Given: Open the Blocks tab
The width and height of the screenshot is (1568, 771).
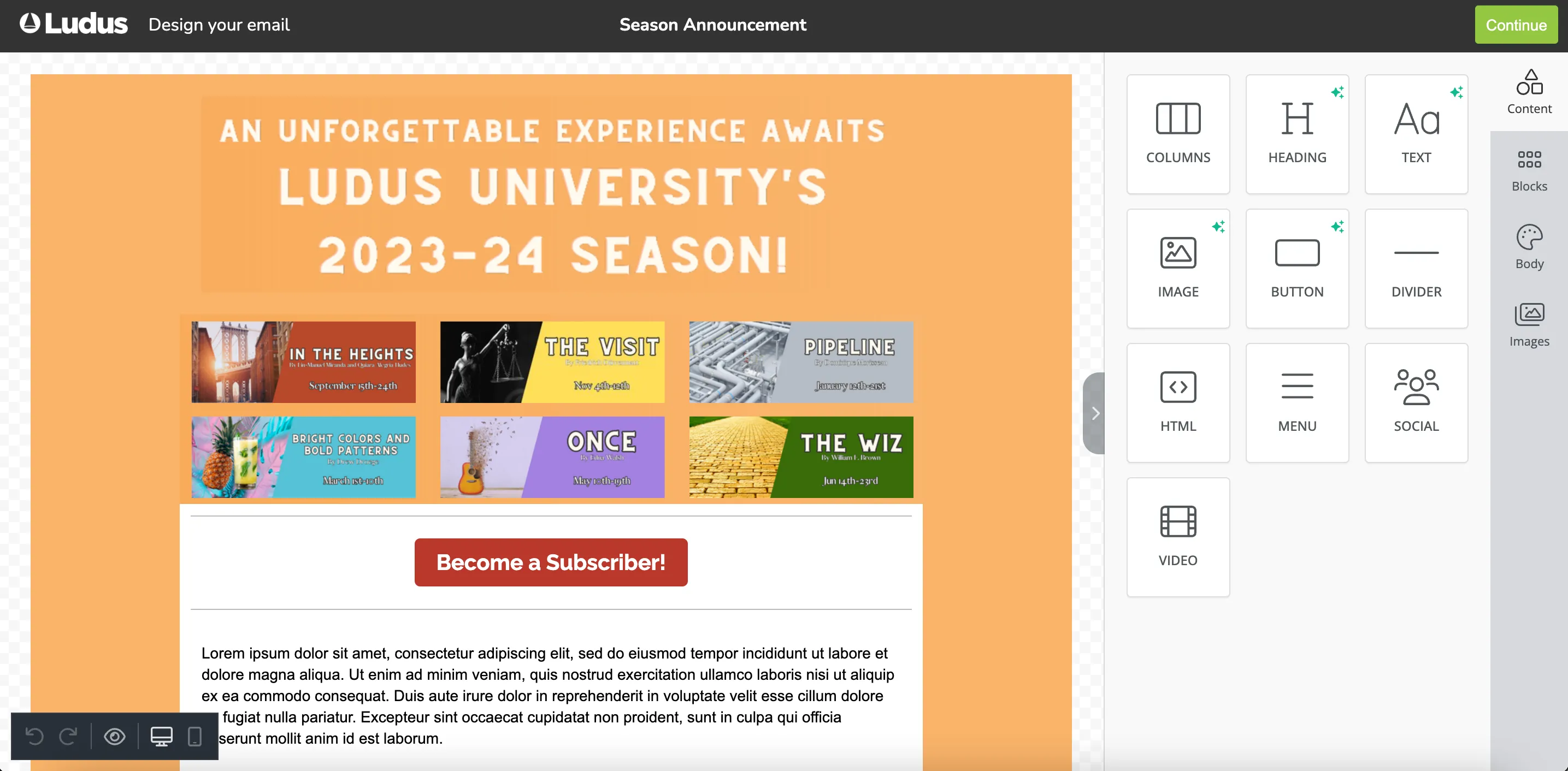Looking at the screenshot, I should click(x=1529, y=170).
